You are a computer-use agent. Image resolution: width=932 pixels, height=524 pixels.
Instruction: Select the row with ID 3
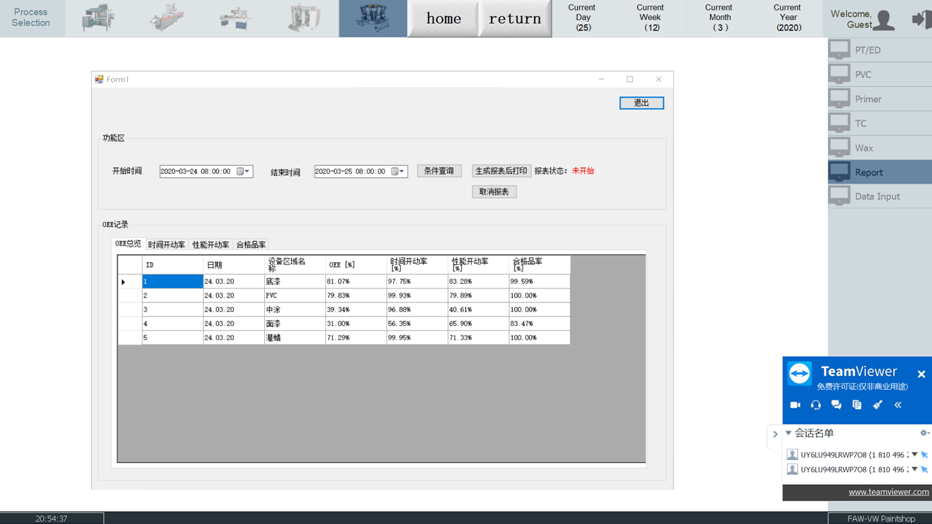[x=172, y=310]
